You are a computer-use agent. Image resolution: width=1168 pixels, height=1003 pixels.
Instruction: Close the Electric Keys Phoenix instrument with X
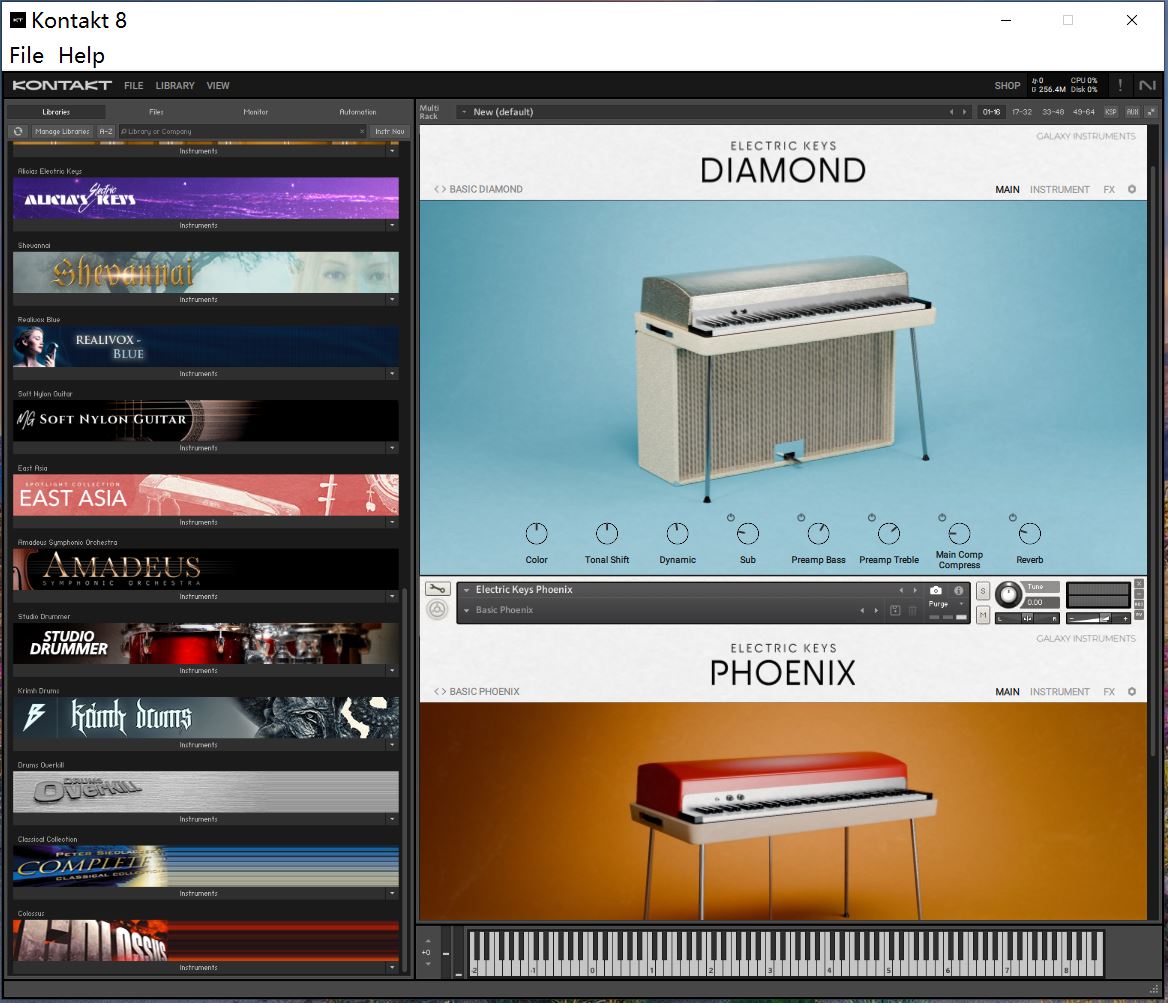[1139, 583]
